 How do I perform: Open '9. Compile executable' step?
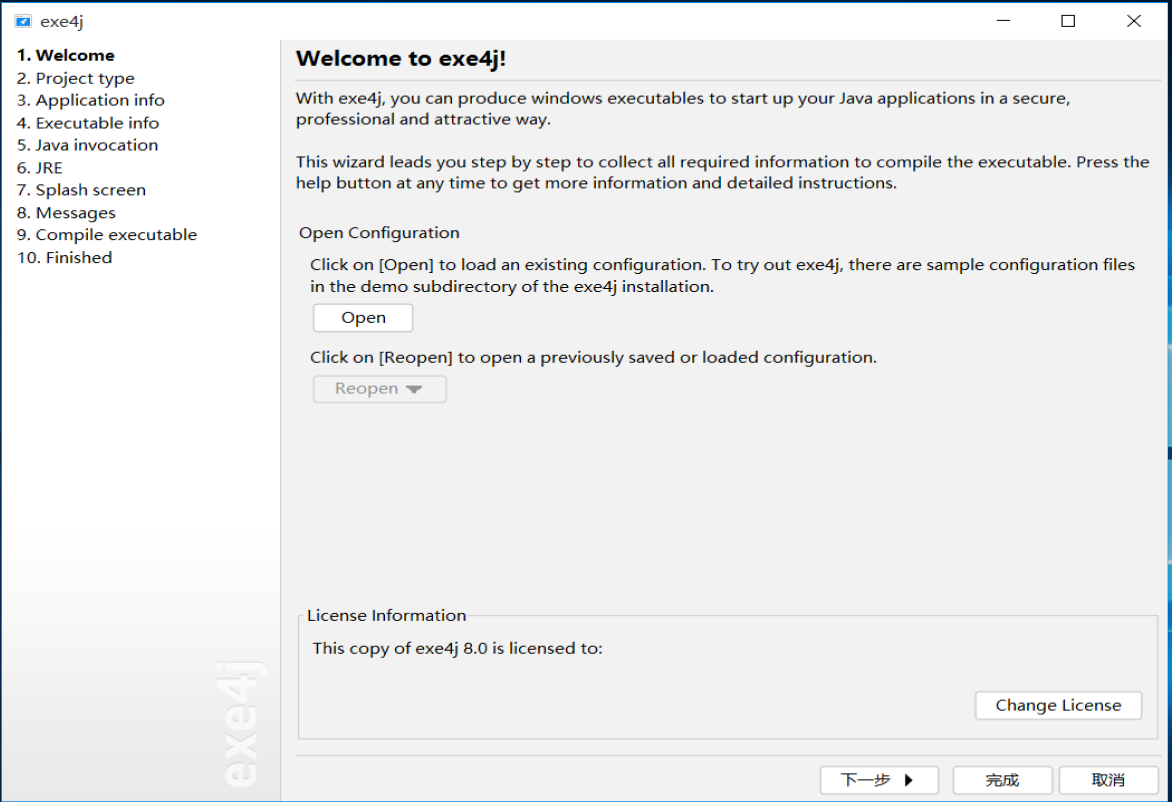pyautogui.click(x=107, y=235)
